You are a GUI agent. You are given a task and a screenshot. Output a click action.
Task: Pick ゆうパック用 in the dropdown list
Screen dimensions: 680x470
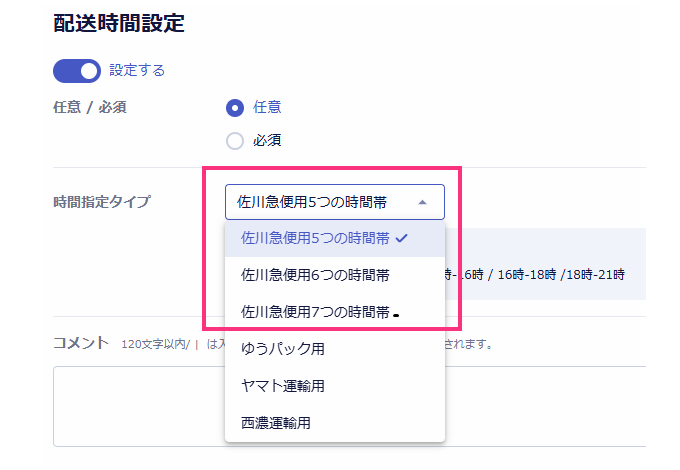[x=283, y=349]
